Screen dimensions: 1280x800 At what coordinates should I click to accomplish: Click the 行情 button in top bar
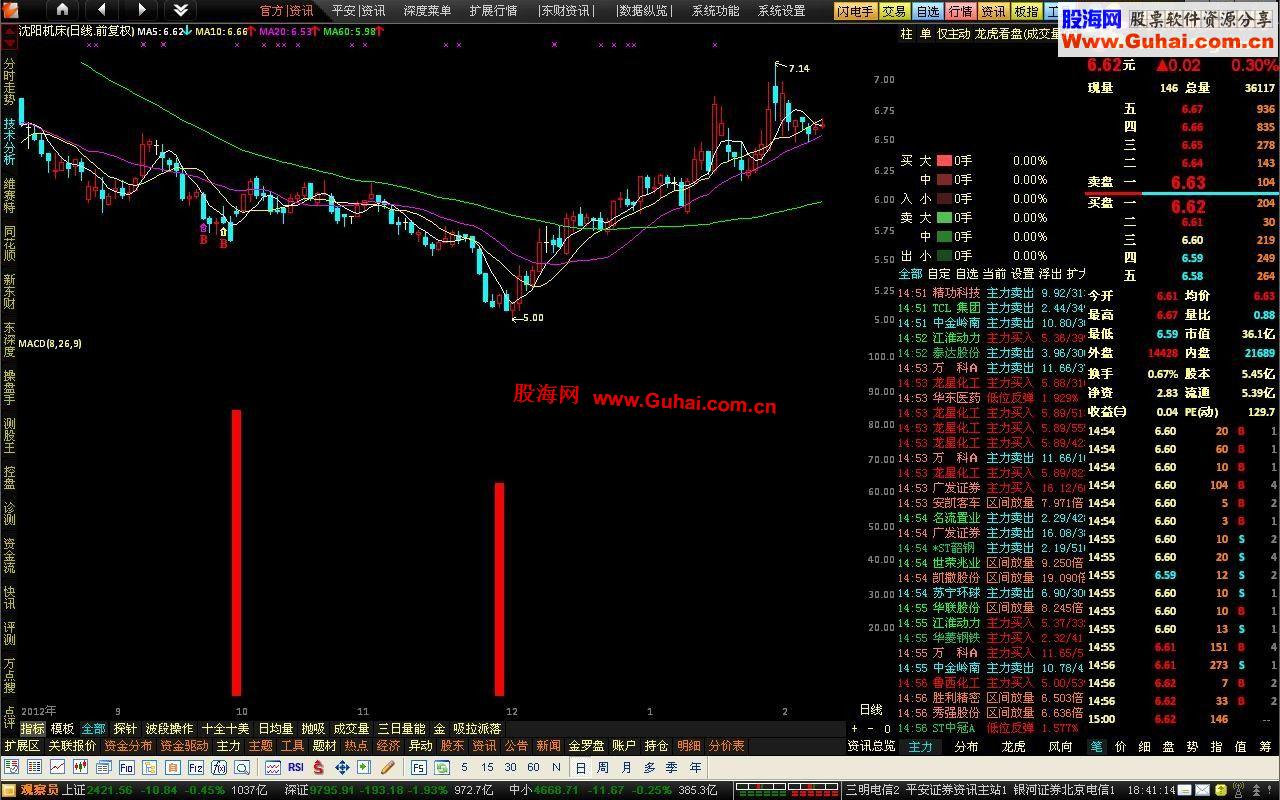pyautogui.click(x=960, y=11)
